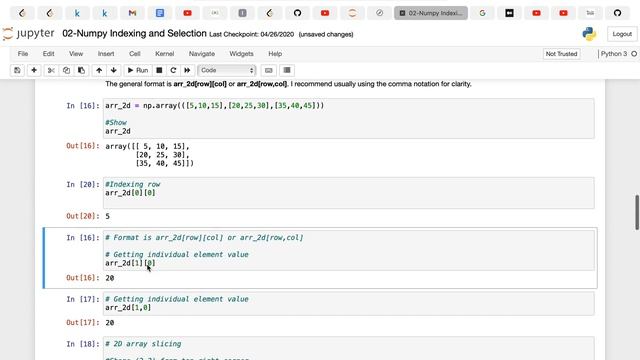
Task: Switch to the first YouTube browser tab
Action: coord(187,13)
